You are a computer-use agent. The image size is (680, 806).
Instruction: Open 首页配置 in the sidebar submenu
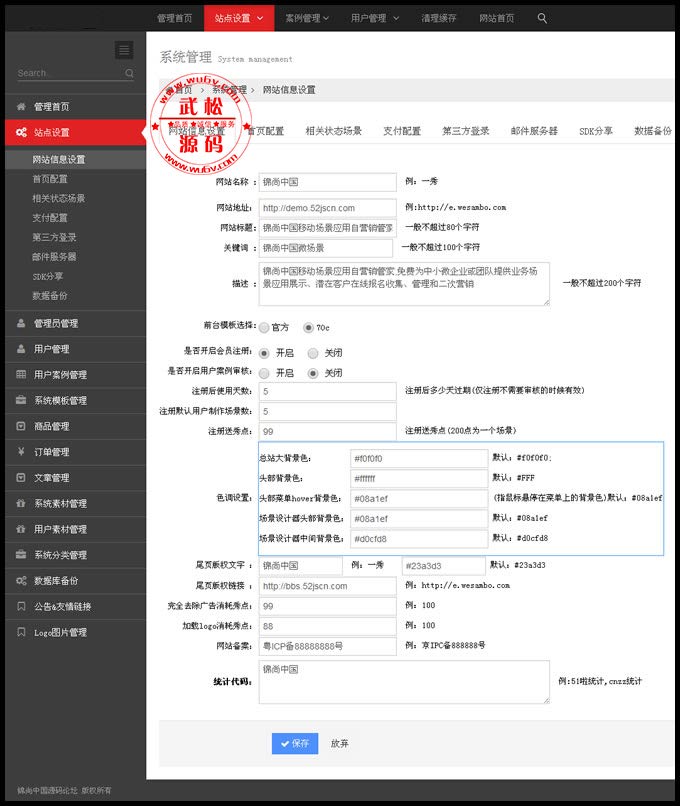50,179
